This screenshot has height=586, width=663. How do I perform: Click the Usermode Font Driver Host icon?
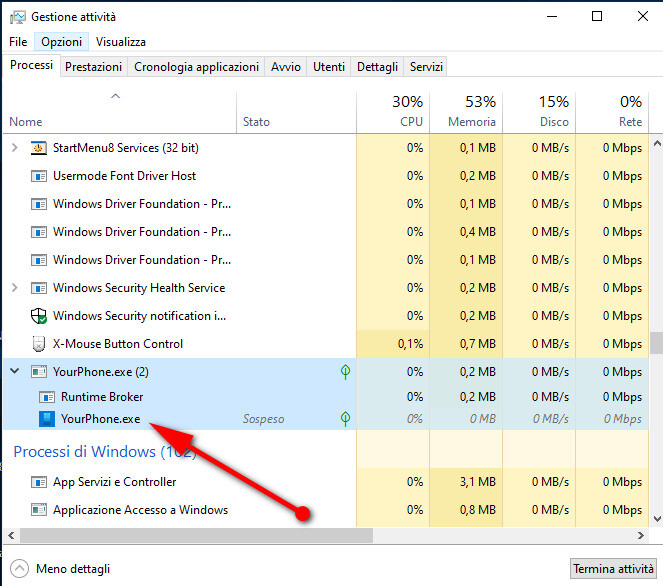[x=38, y=176]
